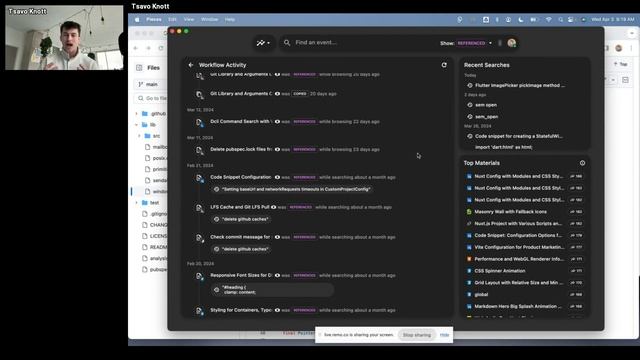This screenshot has width=640, height=360.
Task: Open 'Grid Layout with Relative Size and Min' material
Action: pos(519,282)
